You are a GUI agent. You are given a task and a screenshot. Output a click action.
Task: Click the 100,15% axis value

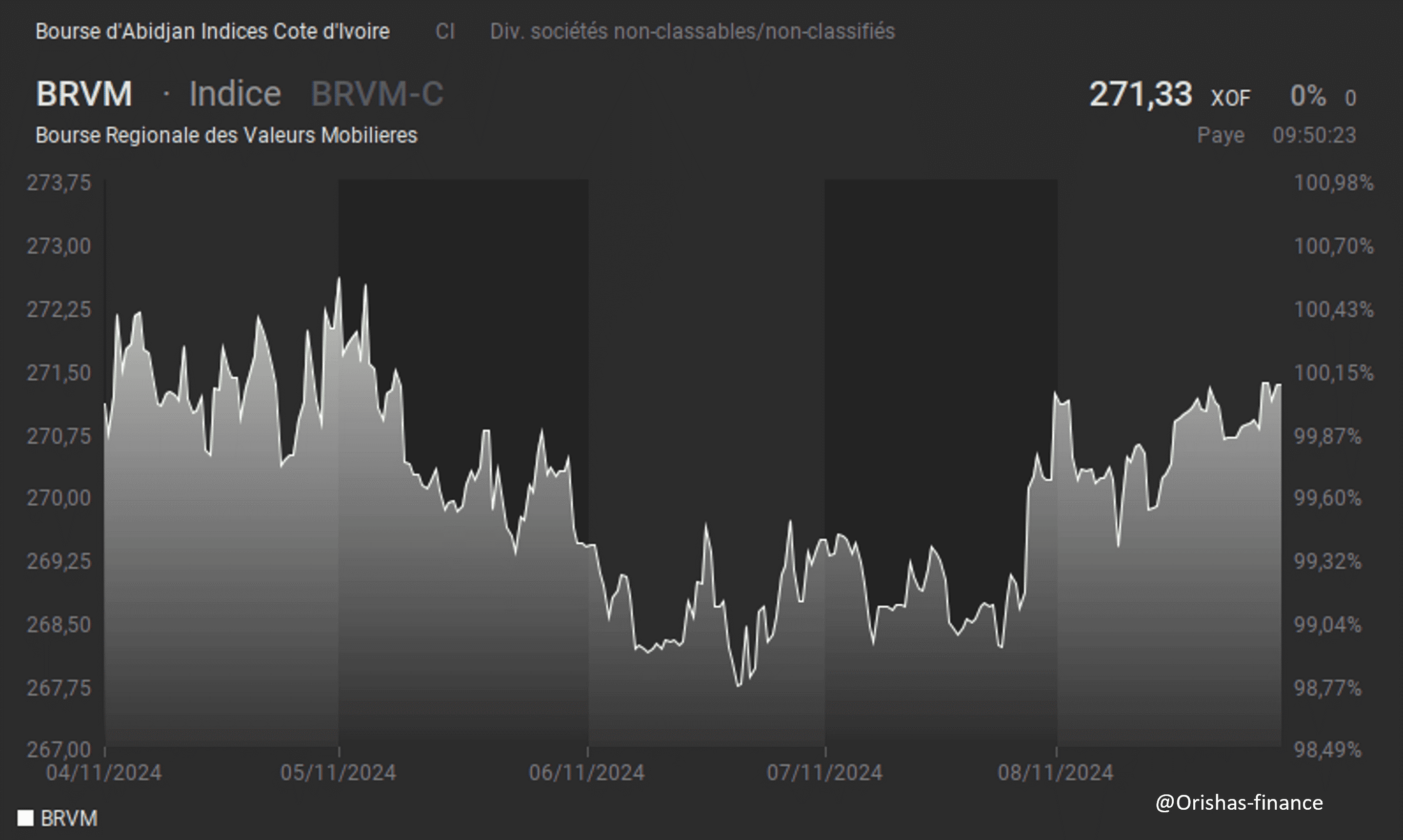tap(1334, 373)
